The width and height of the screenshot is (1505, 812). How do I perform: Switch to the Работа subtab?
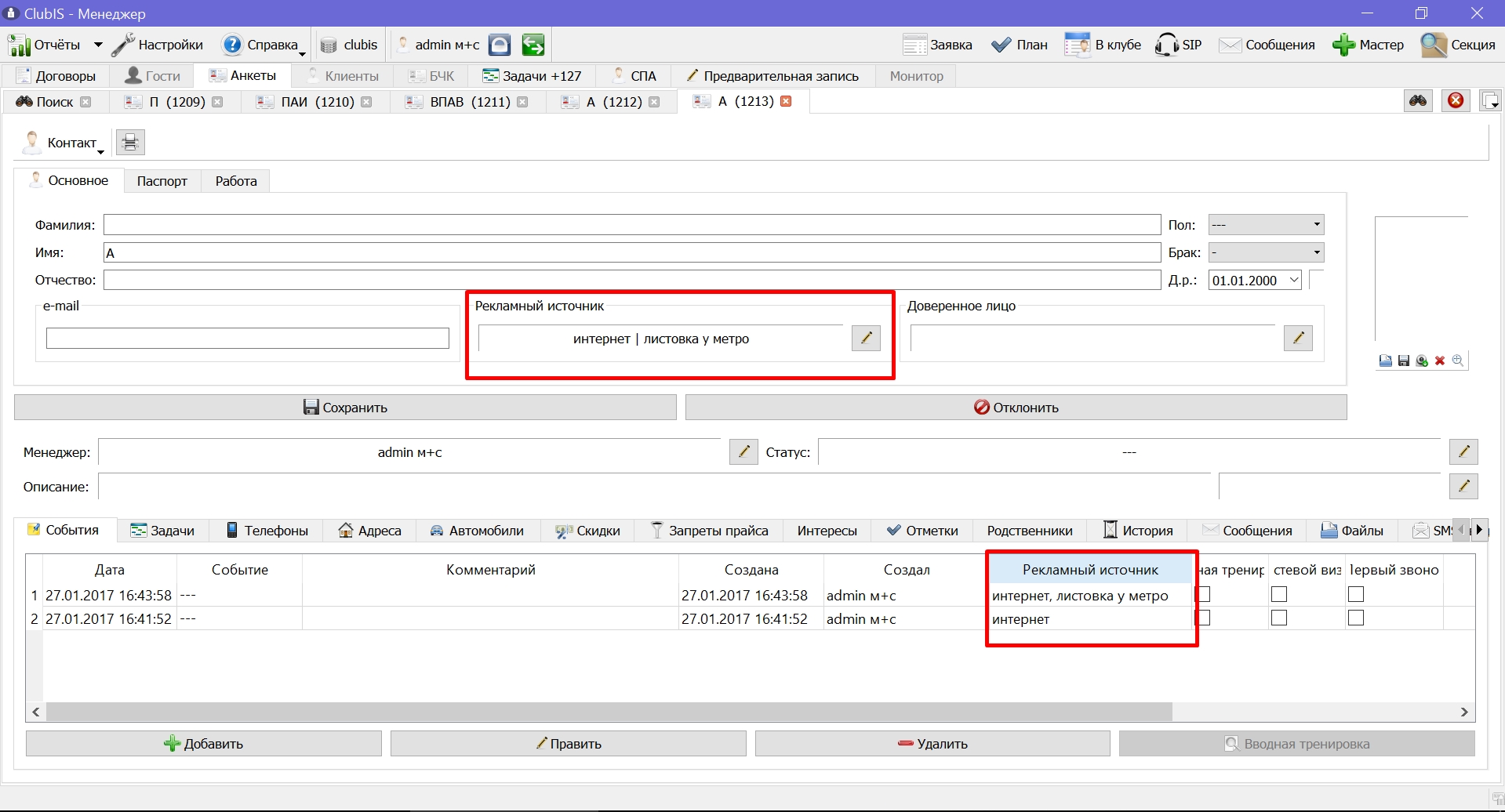(236, 181)
